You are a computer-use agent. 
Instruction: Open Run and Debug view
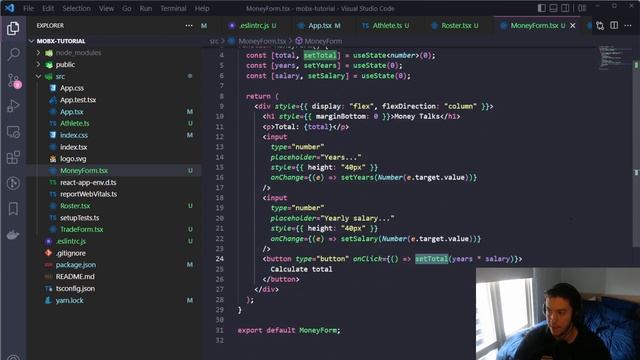pyautogui.click(x=13, y=106)
